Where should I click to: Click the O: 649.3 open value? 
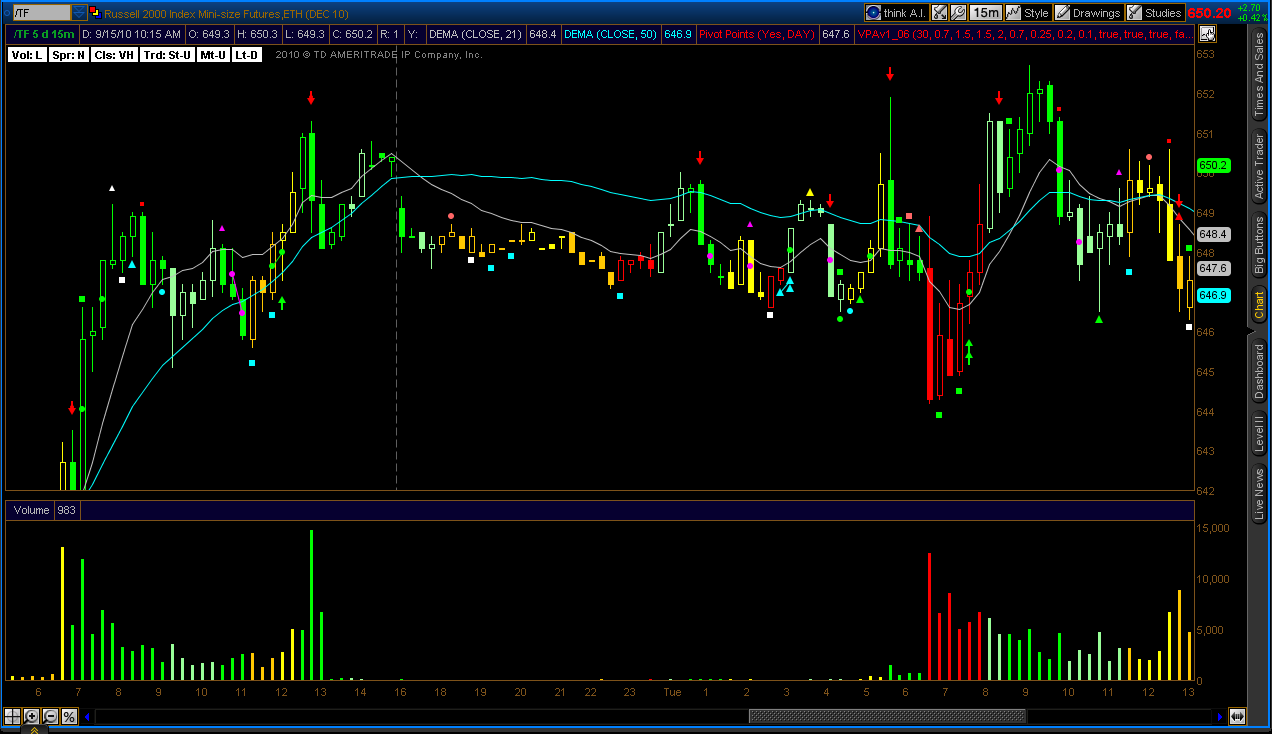(x=211, y=34)
